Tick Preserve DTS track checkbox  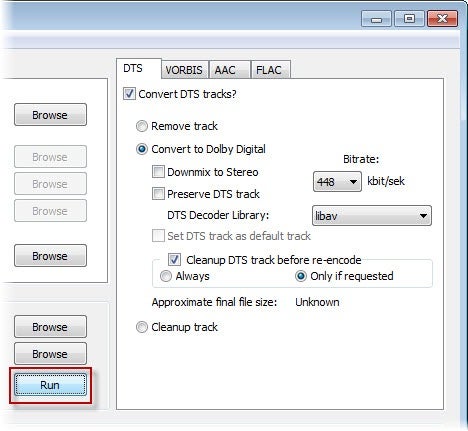(x=158, y=194)
